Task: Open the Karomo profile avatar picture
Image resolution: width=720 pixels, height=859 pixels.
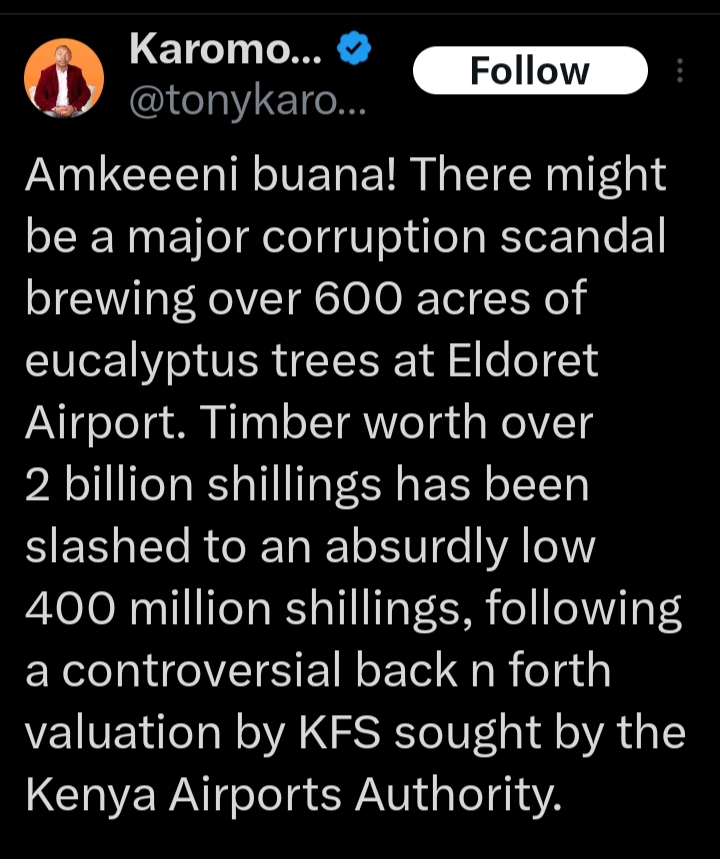Action: tap(64, 78)
